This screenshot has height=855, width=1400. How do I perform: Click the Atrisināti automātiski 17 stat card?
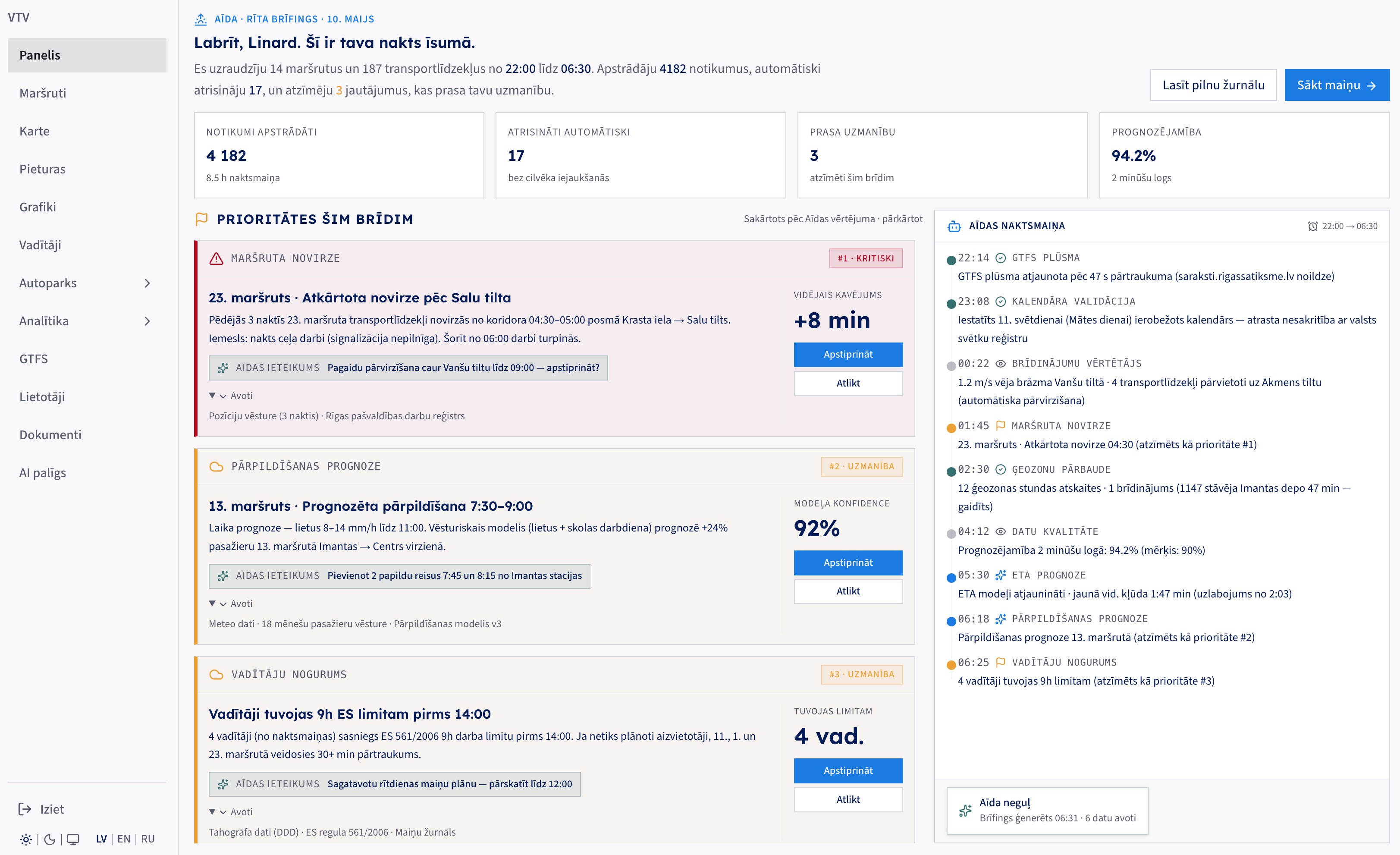point(641,155)
